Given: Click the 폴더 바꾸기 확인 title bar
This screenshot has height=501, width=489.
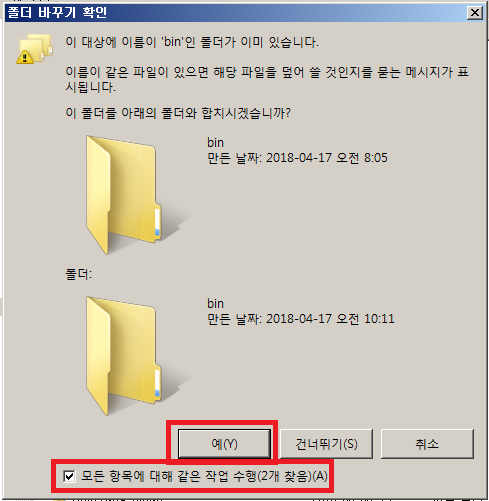Looking at the screenshot, I should [x=235, y=13].
